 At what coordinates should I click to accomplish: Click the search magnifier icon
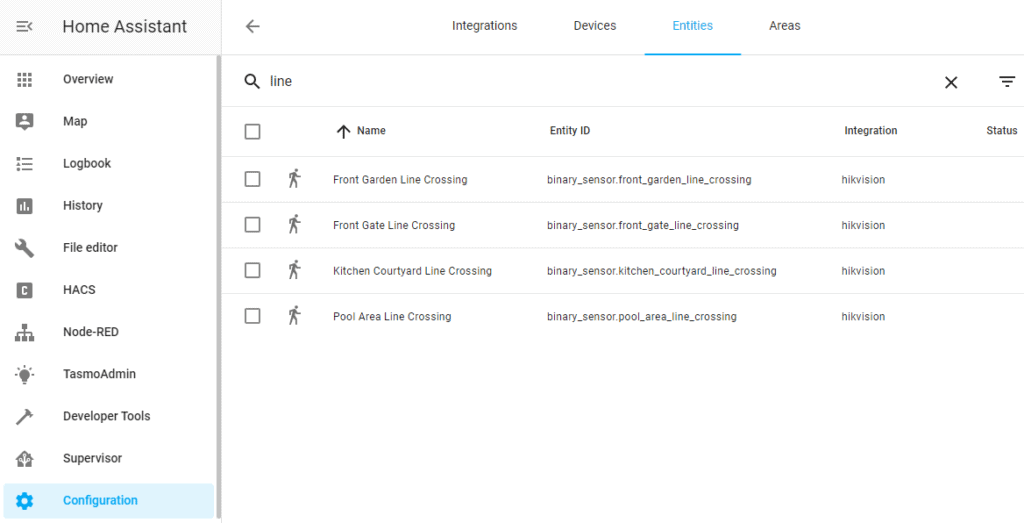point(252,82)
